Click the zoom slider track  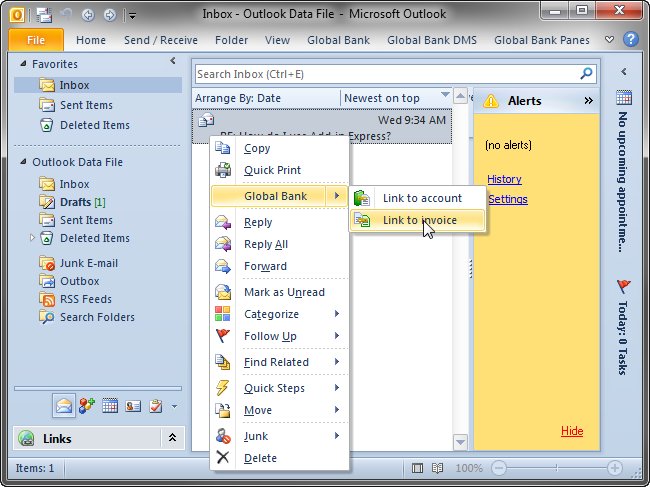pyautogui.click(x=556, y=468)
